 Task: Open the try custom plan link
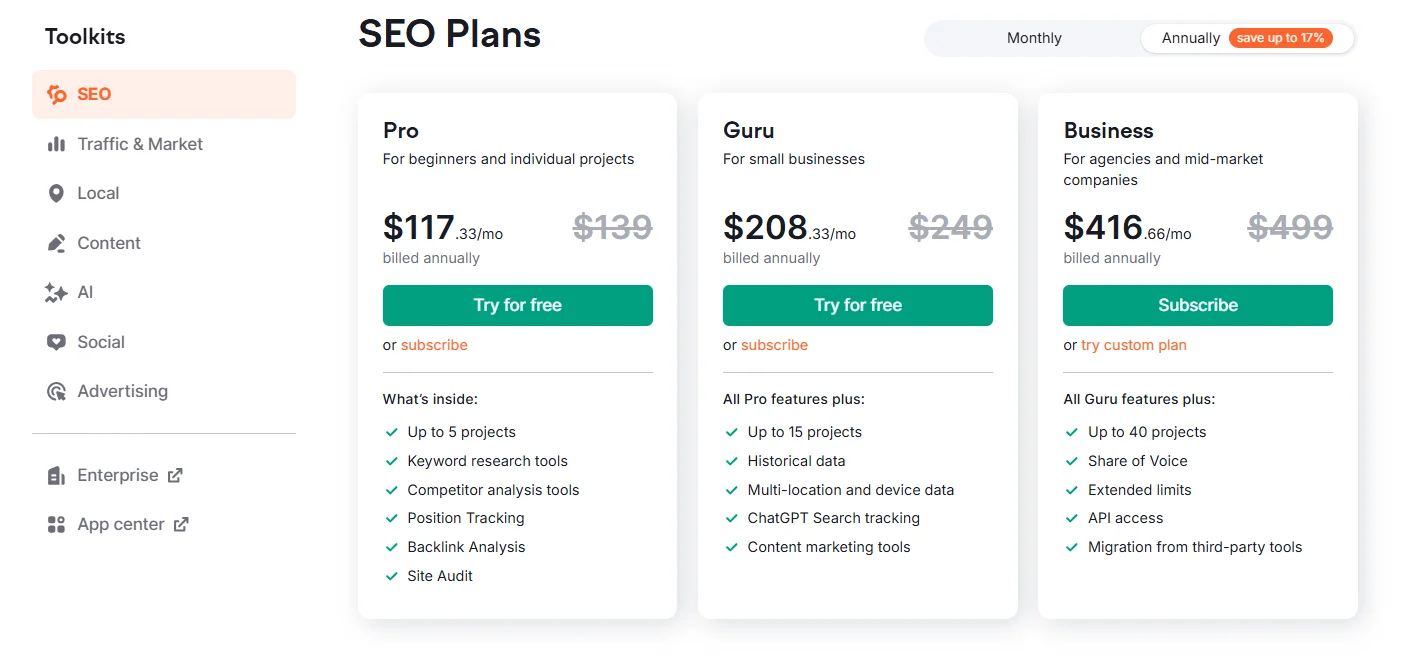(1133, 345)
